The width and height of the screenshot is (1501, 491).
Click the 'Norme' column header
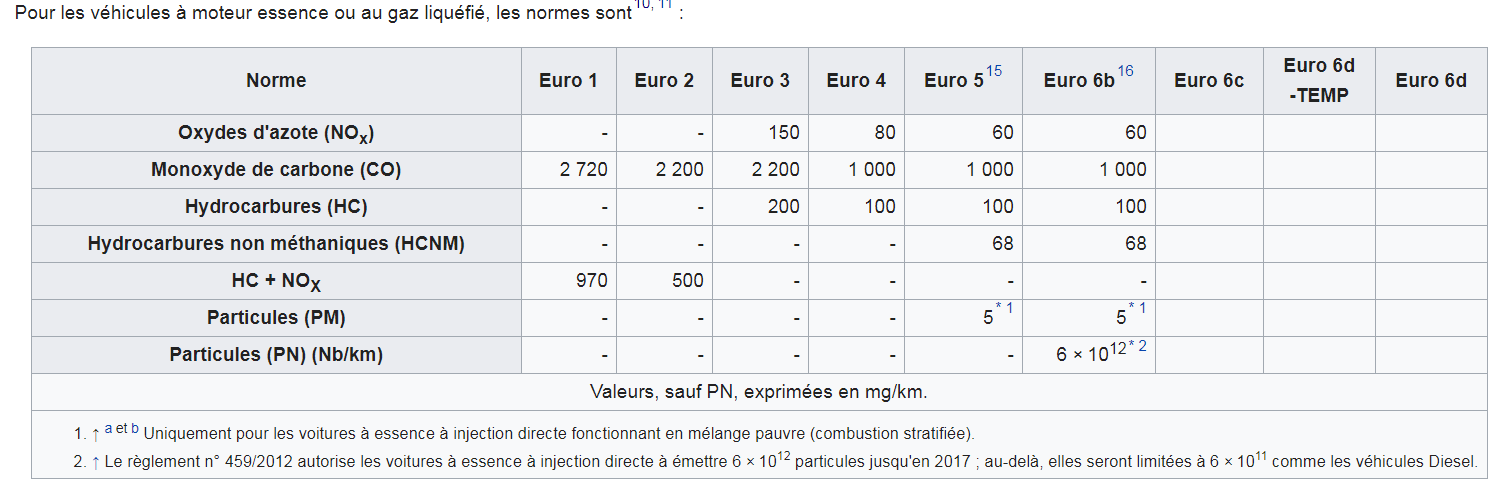pos(276,81)
